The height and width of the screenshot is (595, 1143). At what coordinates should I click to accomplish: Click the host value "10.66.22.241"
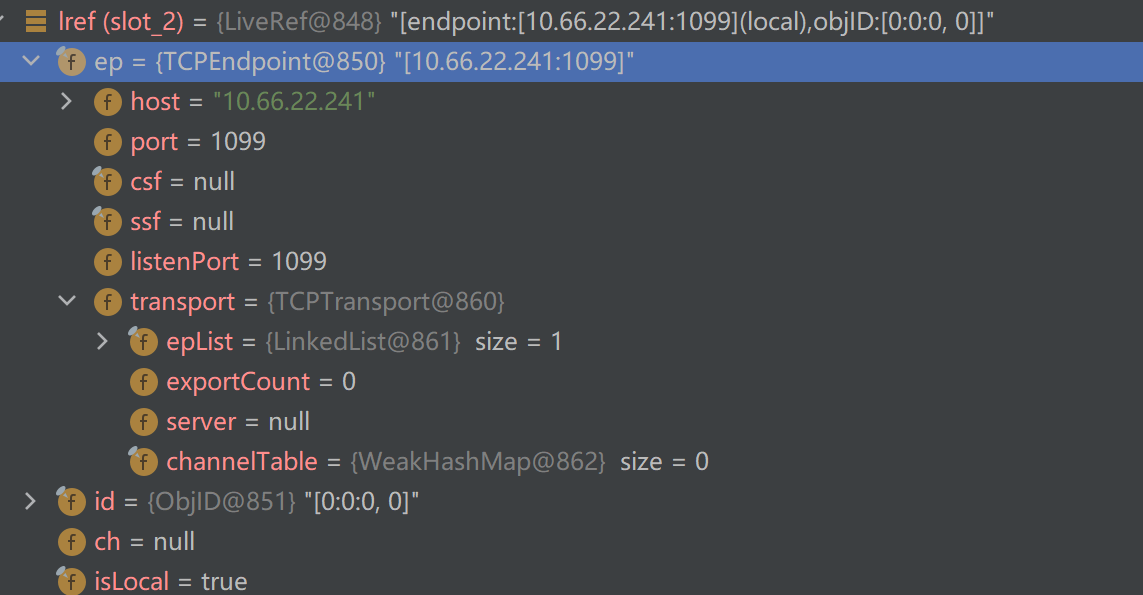click(293, 102)
